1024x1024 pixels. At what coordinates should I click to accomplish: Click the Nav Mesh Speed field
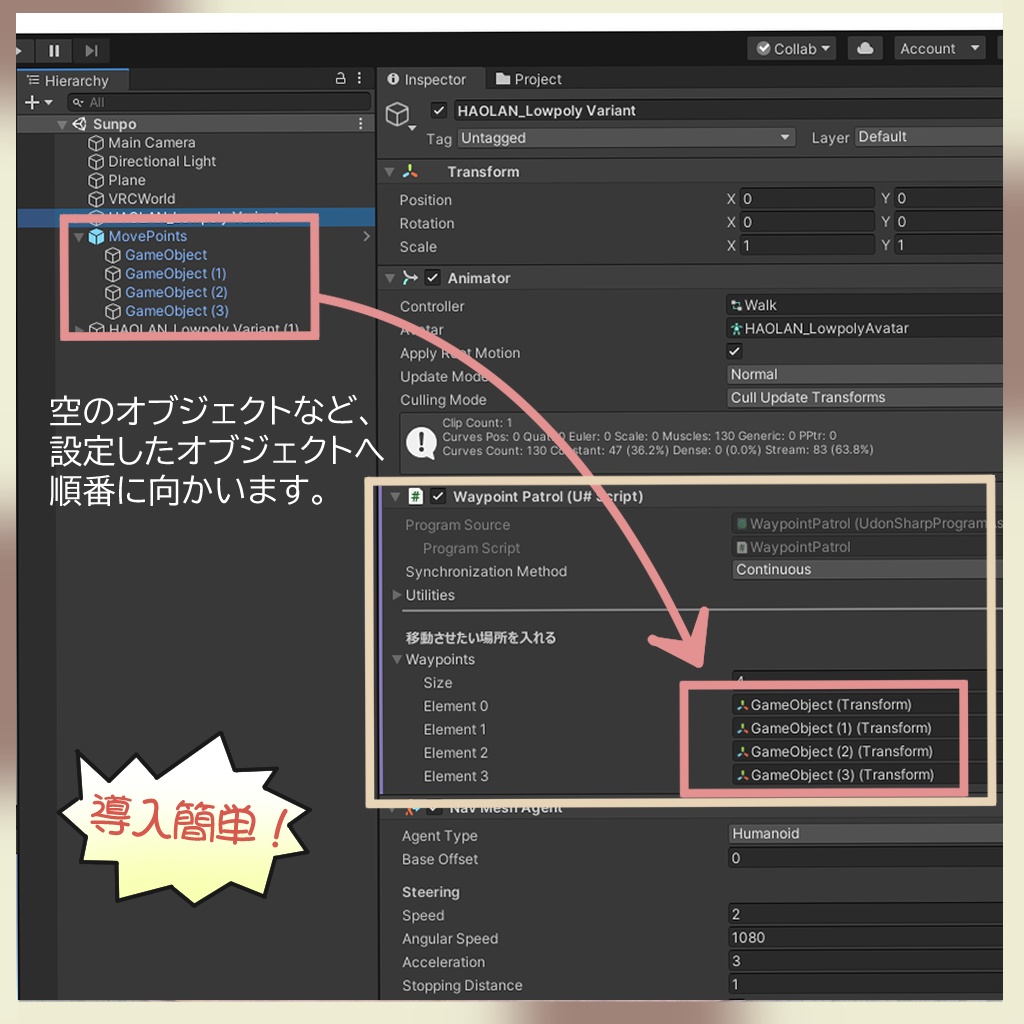tap(865, 914)
